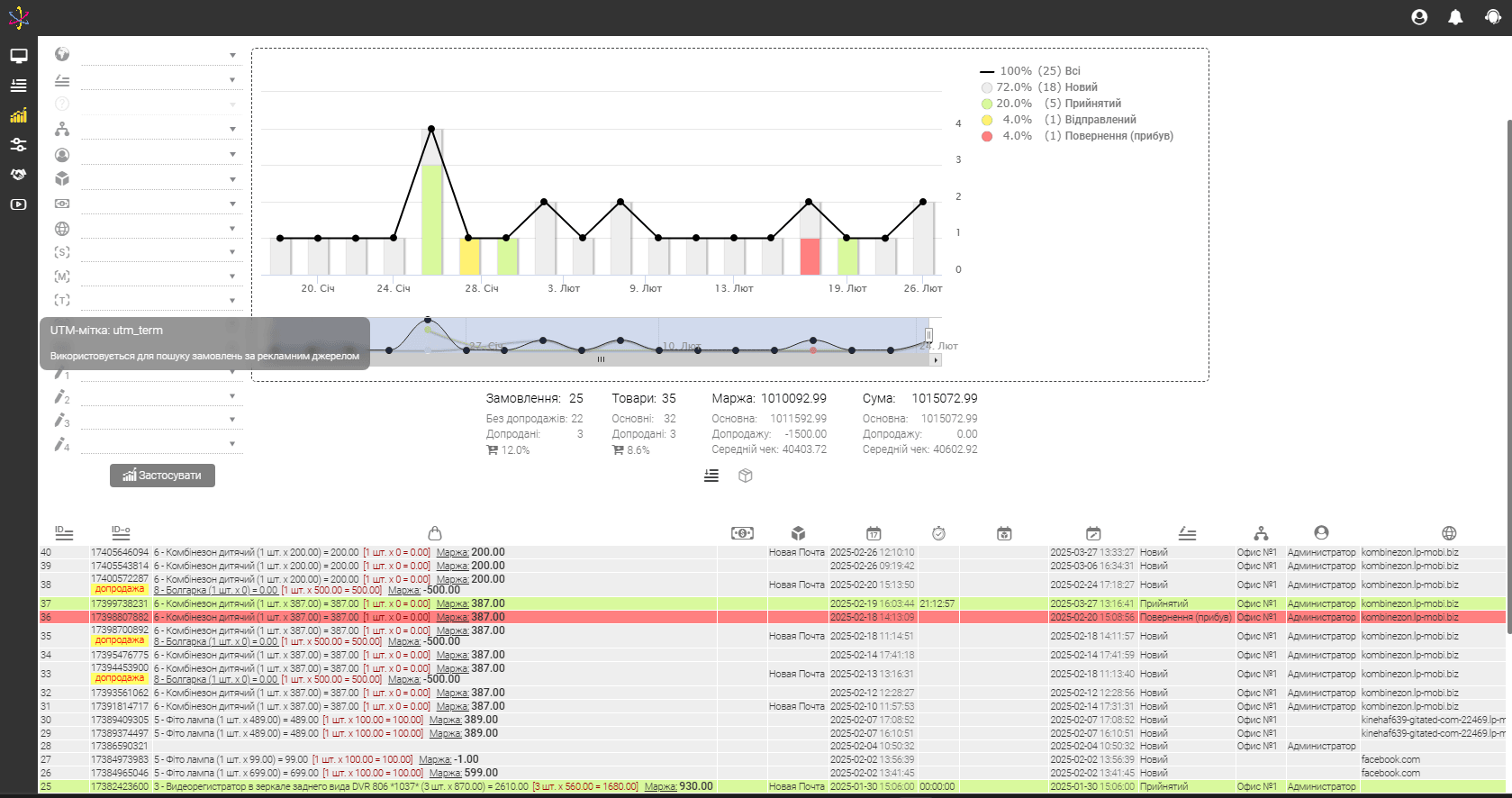Click shopping bag column header icon

pyautogui.click(x=434, y=533)
